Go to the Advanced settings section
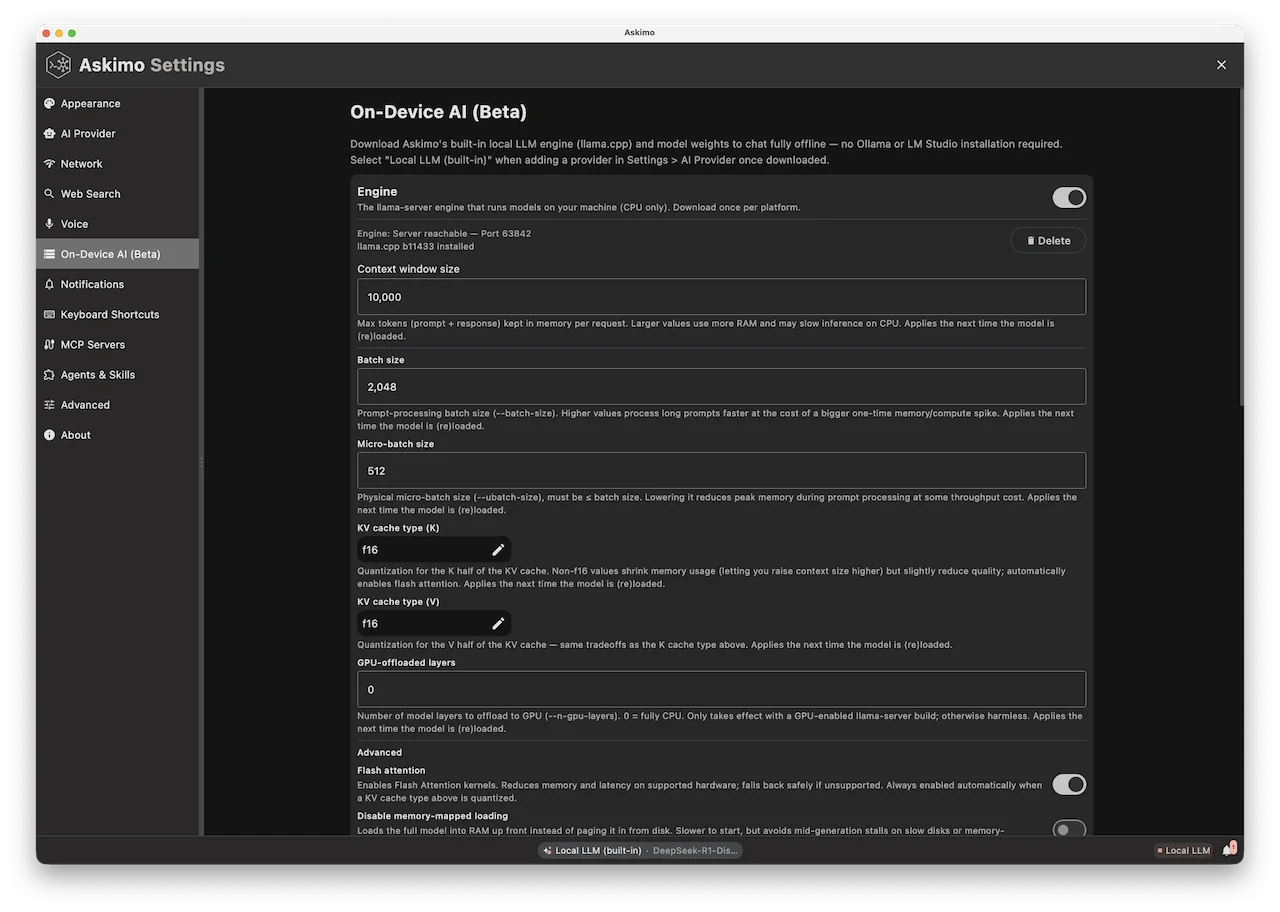Image resolution: width=1280 pixels, height=912 pixels. (x=117, y=405)
